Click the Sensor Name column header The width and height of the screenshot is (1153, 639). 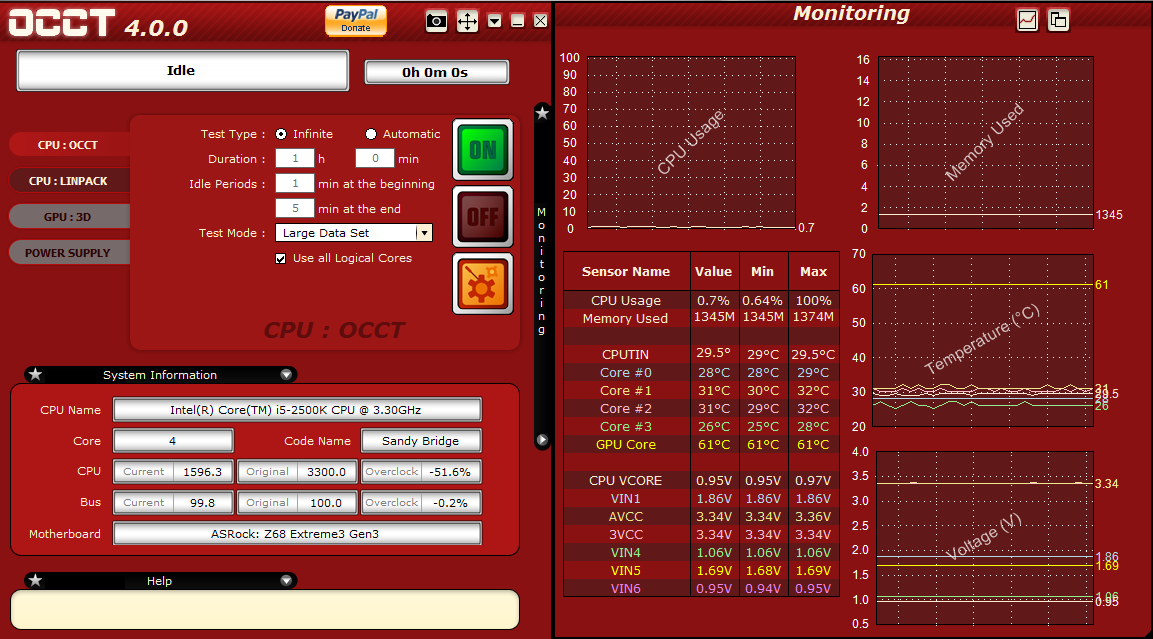[x=627, y=271]
